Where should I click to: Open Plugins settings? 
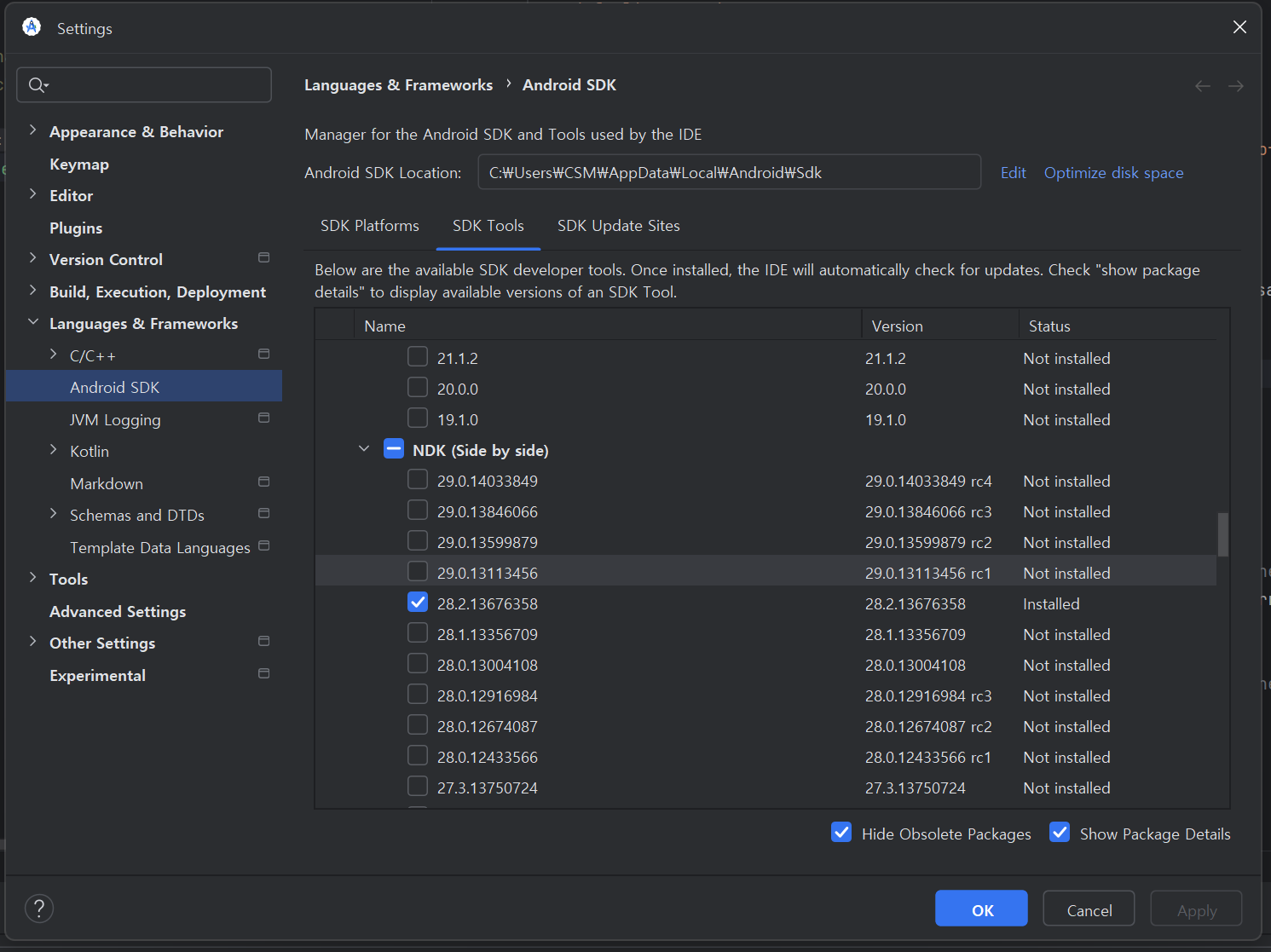point(76,228)
